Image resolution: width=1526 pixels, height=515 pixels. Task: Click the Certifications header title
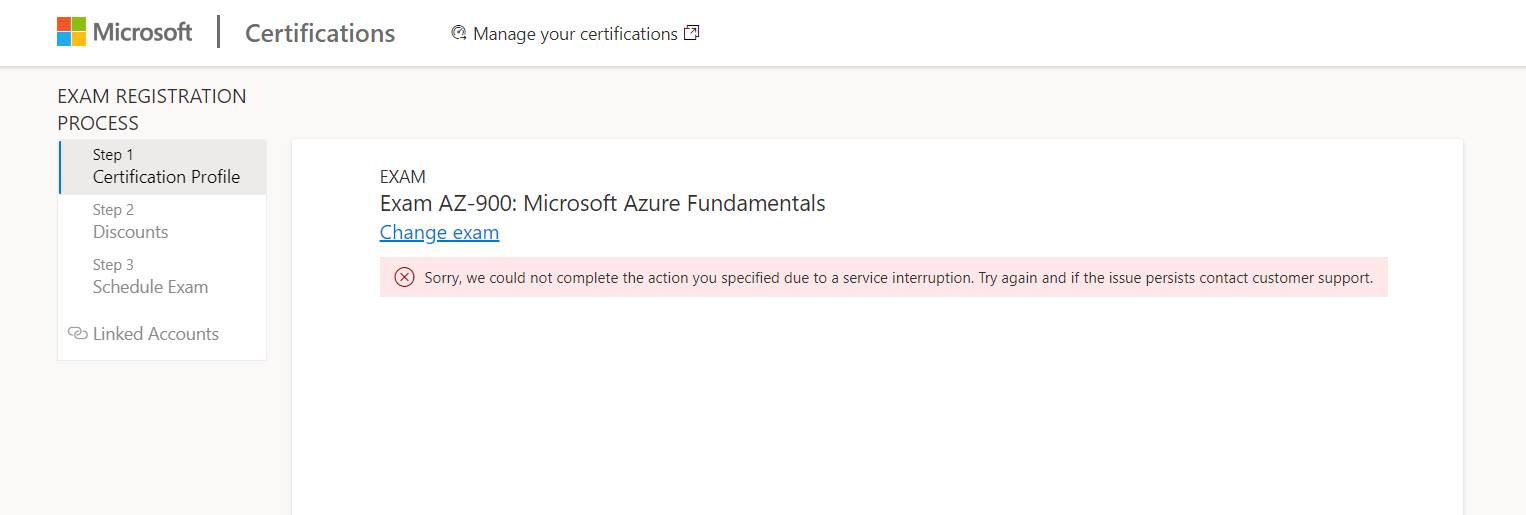coord(320,33)
